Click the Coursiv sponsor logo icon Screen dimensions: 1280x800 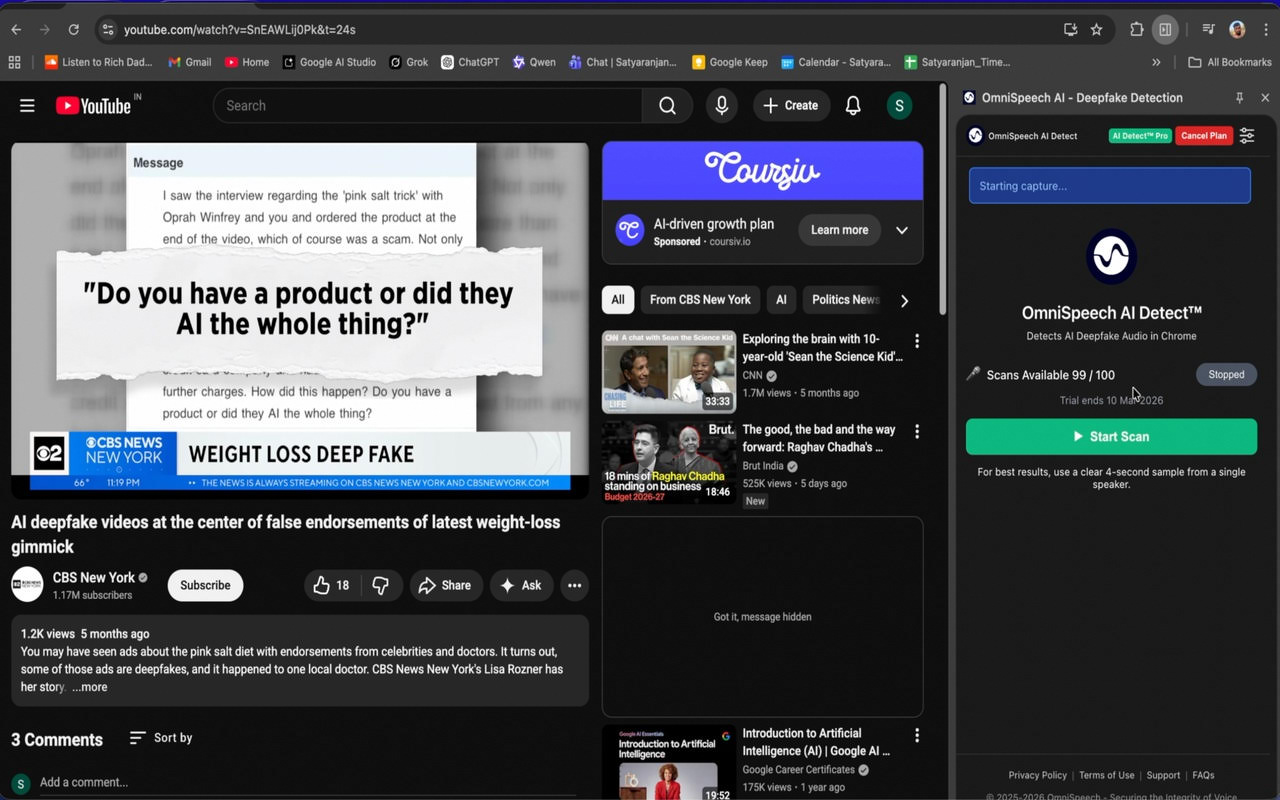click(x=629, y=230)
